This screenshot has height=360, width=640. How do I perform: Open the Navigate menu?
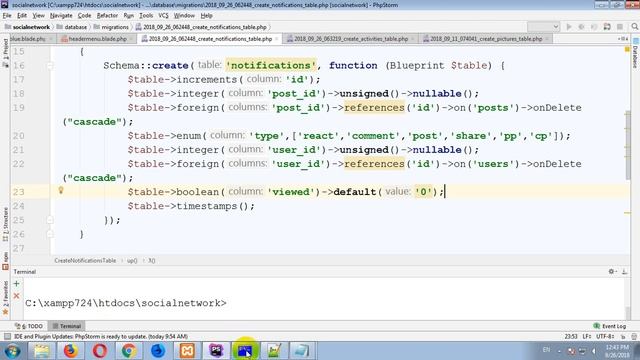tap(61, 16)
